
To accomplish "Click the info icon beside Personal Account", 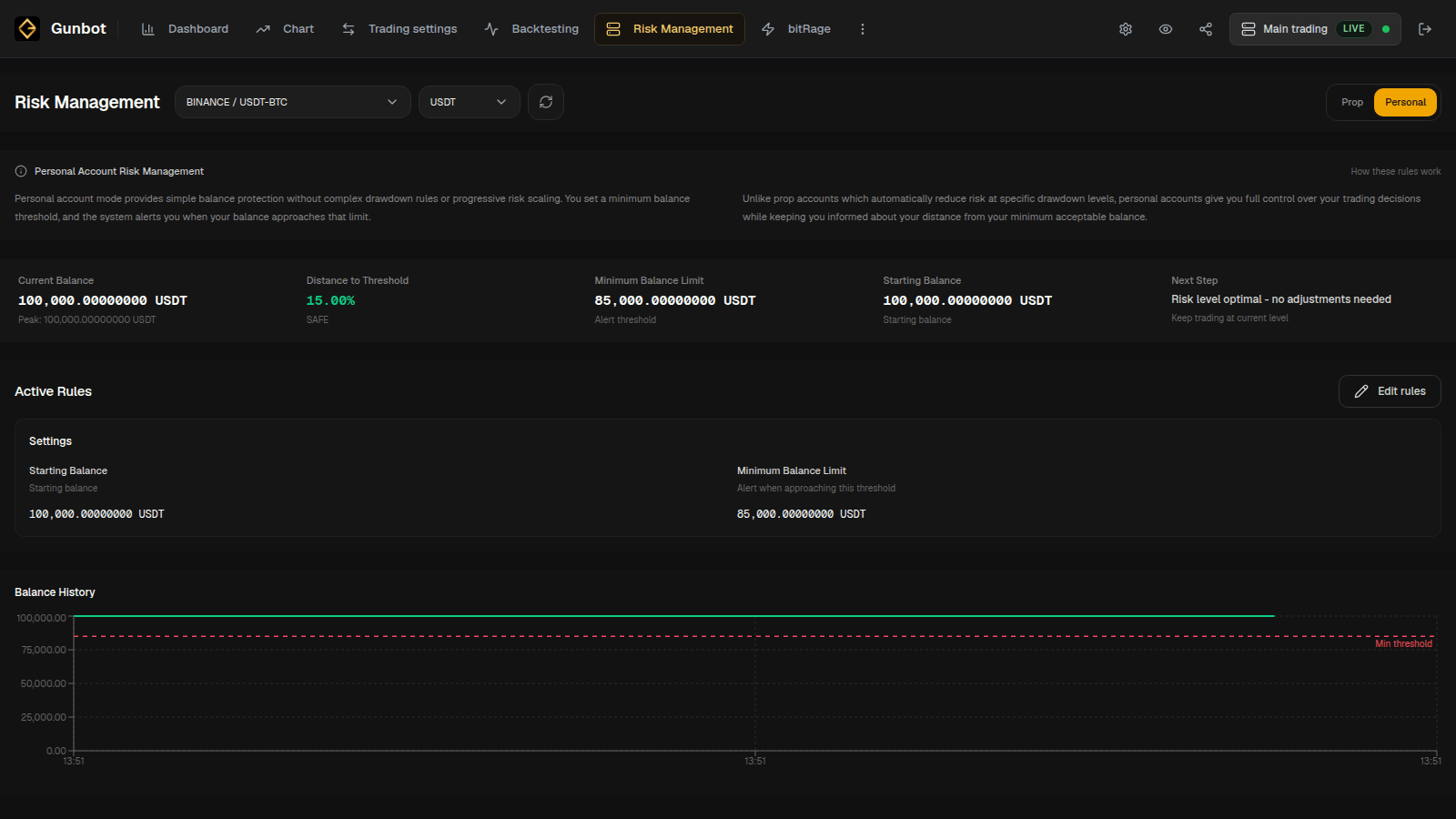I will click(x=21, y=171).
